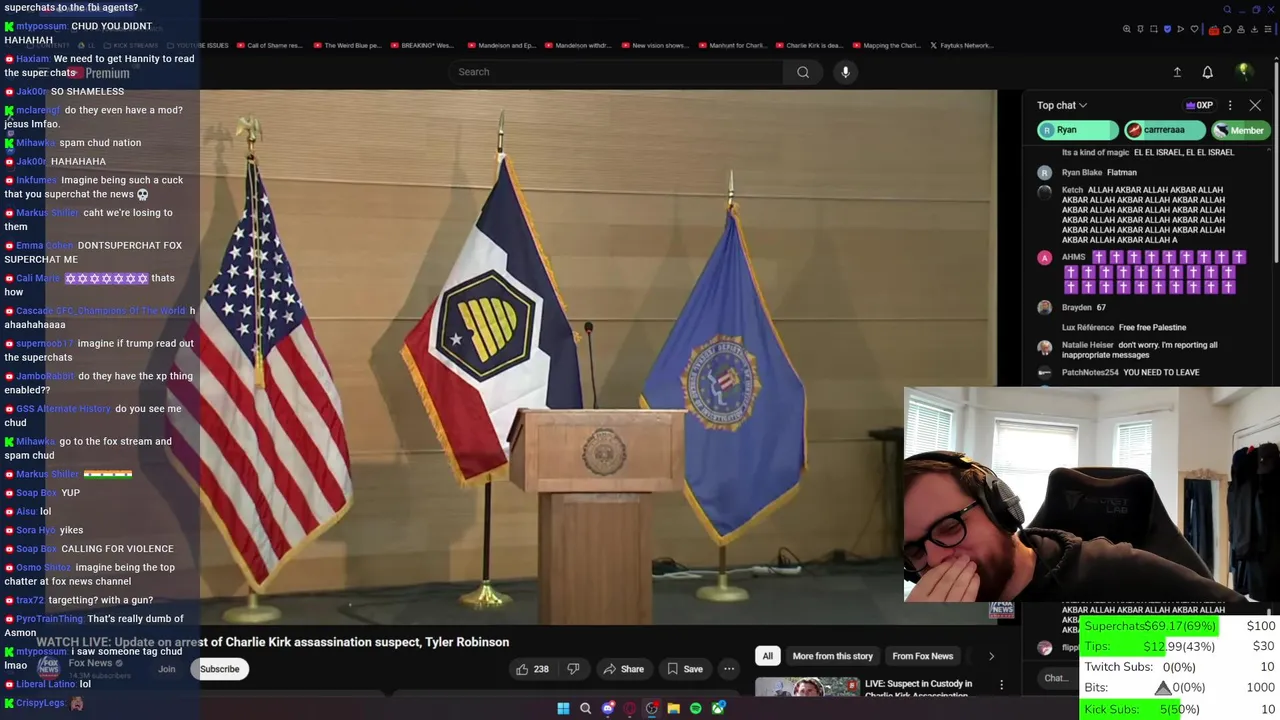Open the BREAKING bookmark
Screen dimensions: 1280x720
(x=423, y=45)
